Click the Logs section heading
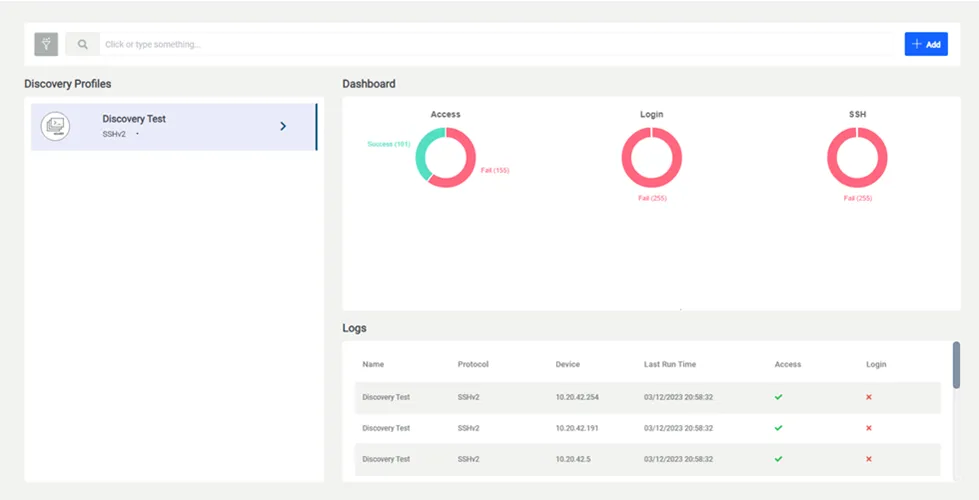The width and height of the screenshot is (979, 500). click(x=355, y=328)
